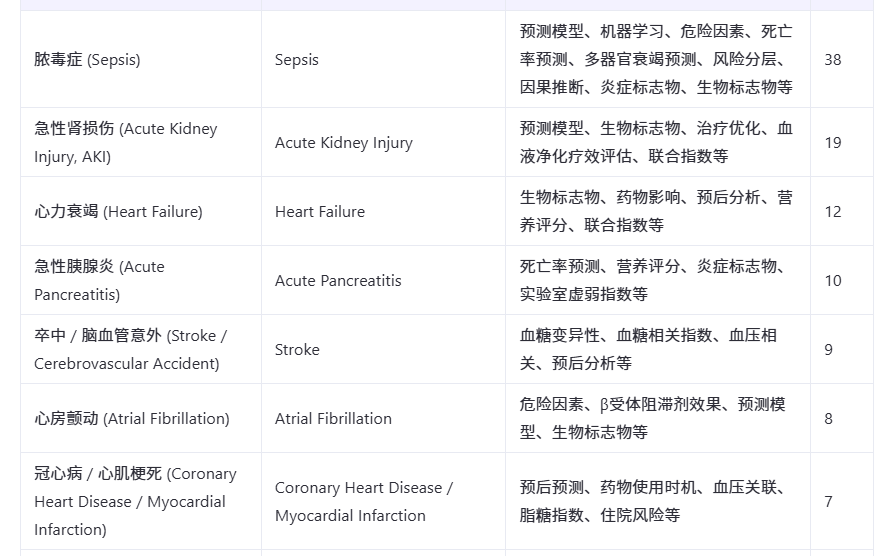Select the 脓毒症 (Sepsis) disease cell
890x556 pixels.
click(x=141, y=60)
